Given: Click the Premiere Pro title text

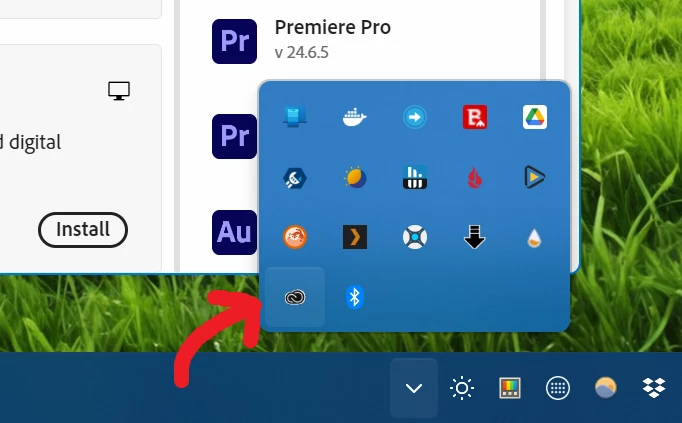Looking at the screenshot, I should click(333, 27).
